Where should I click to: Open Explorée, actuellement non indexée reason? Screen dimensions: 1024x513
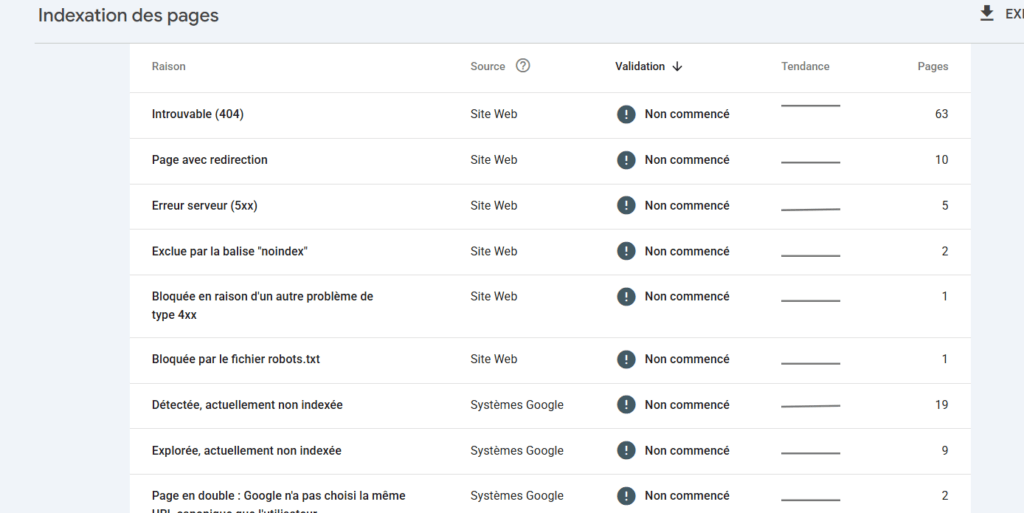coord(246,450)
